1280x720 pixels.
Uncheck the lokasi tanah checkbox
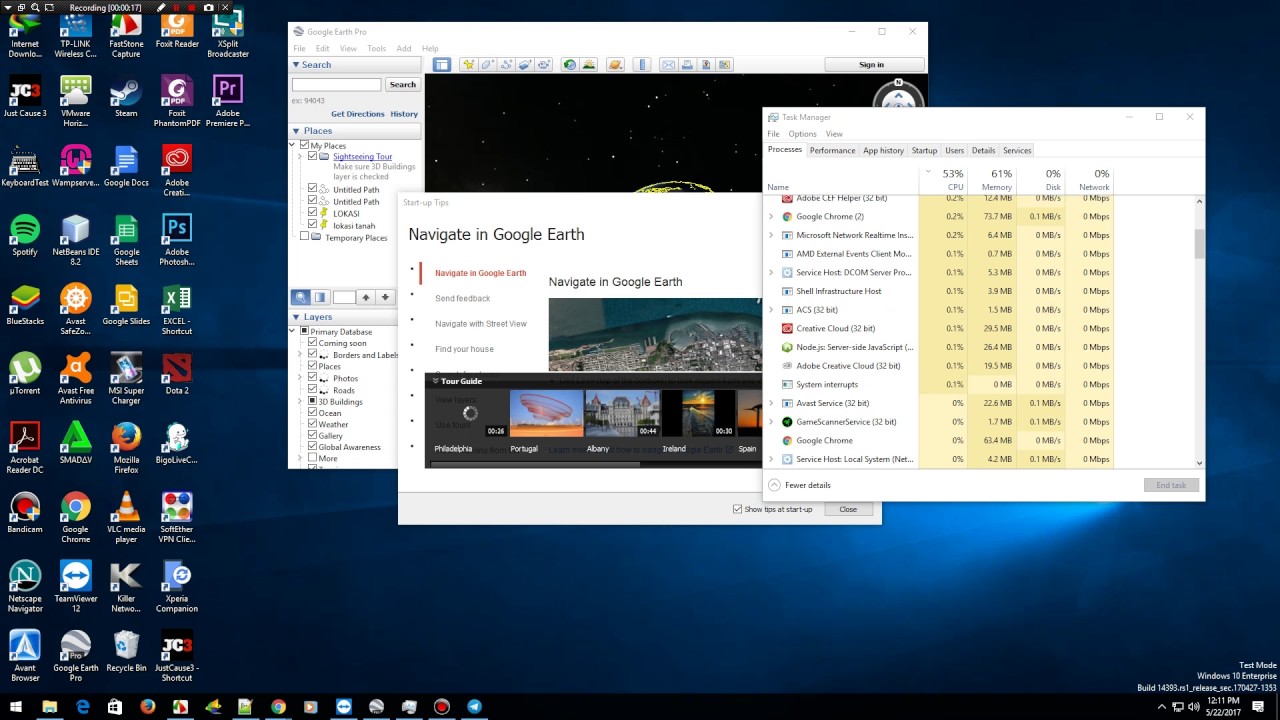313,225
